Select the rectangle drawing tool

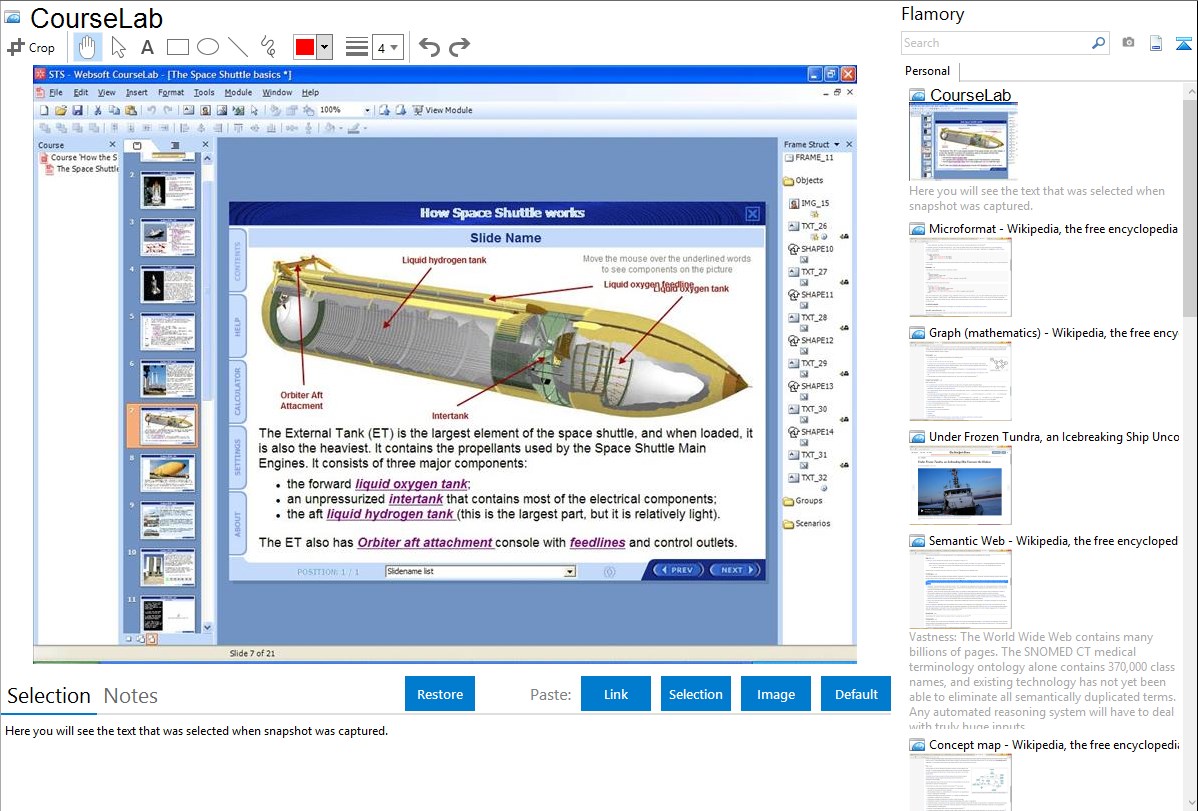(x=177, y=47)
